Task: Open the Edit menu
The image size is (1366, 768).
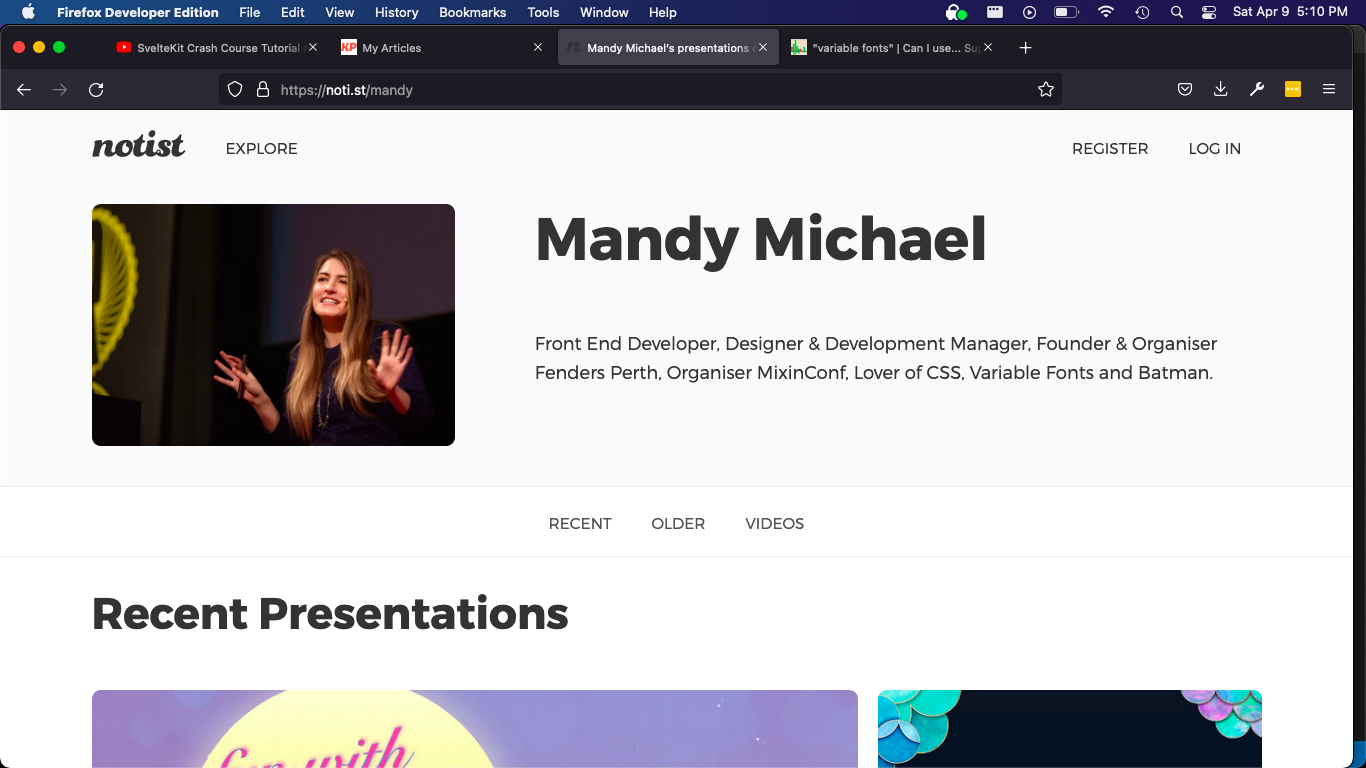Action: coord(293,12)
